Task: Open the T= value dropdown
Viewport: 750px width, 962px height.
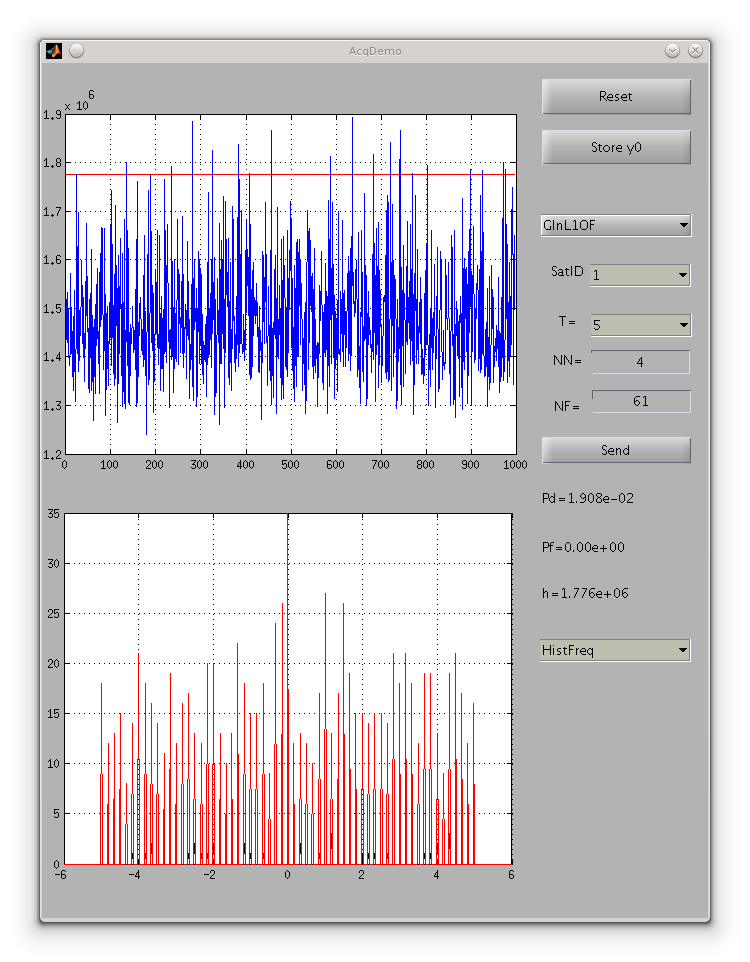Action: [x=640, y=325]
